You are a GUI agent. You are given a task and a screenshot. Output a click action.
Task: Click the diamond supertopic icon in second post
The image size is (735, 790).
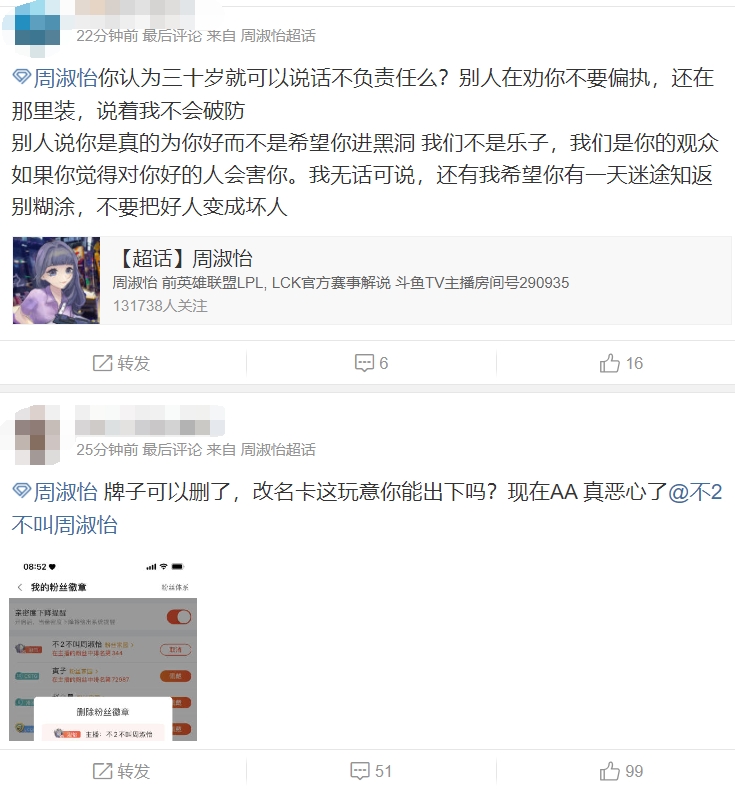[22, 491]
